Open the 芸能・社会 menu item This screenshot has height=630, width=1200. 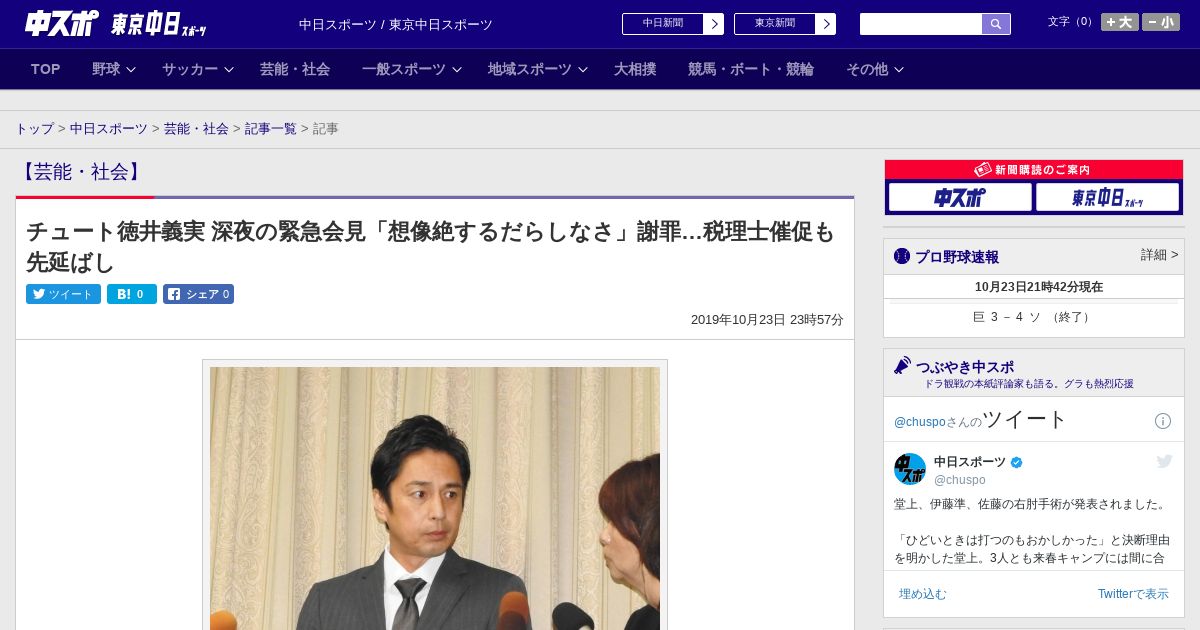295,69
